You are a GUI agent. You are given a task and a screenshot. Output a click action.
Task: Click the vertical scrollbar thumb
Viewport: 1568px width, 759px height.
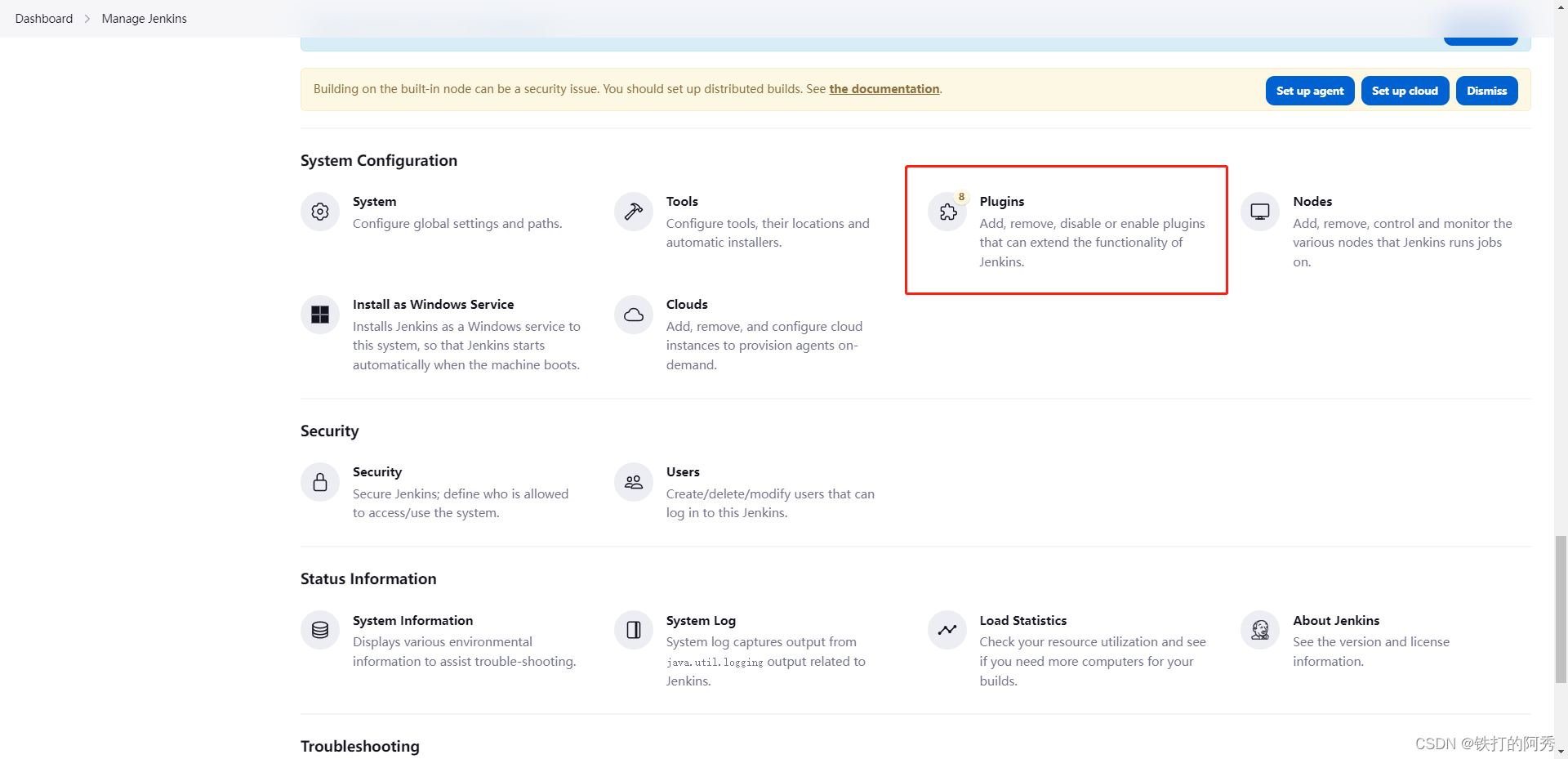1561,609
